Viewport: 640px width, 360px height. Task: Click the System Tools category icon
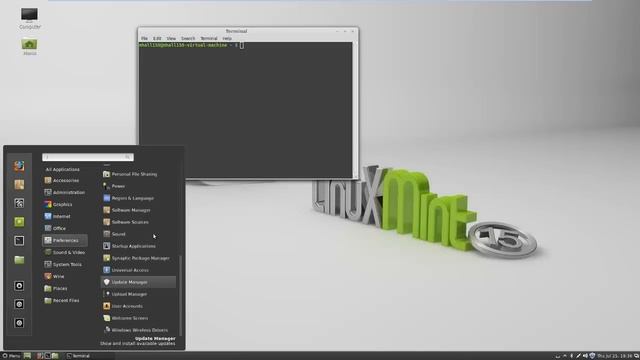(48, 264)
